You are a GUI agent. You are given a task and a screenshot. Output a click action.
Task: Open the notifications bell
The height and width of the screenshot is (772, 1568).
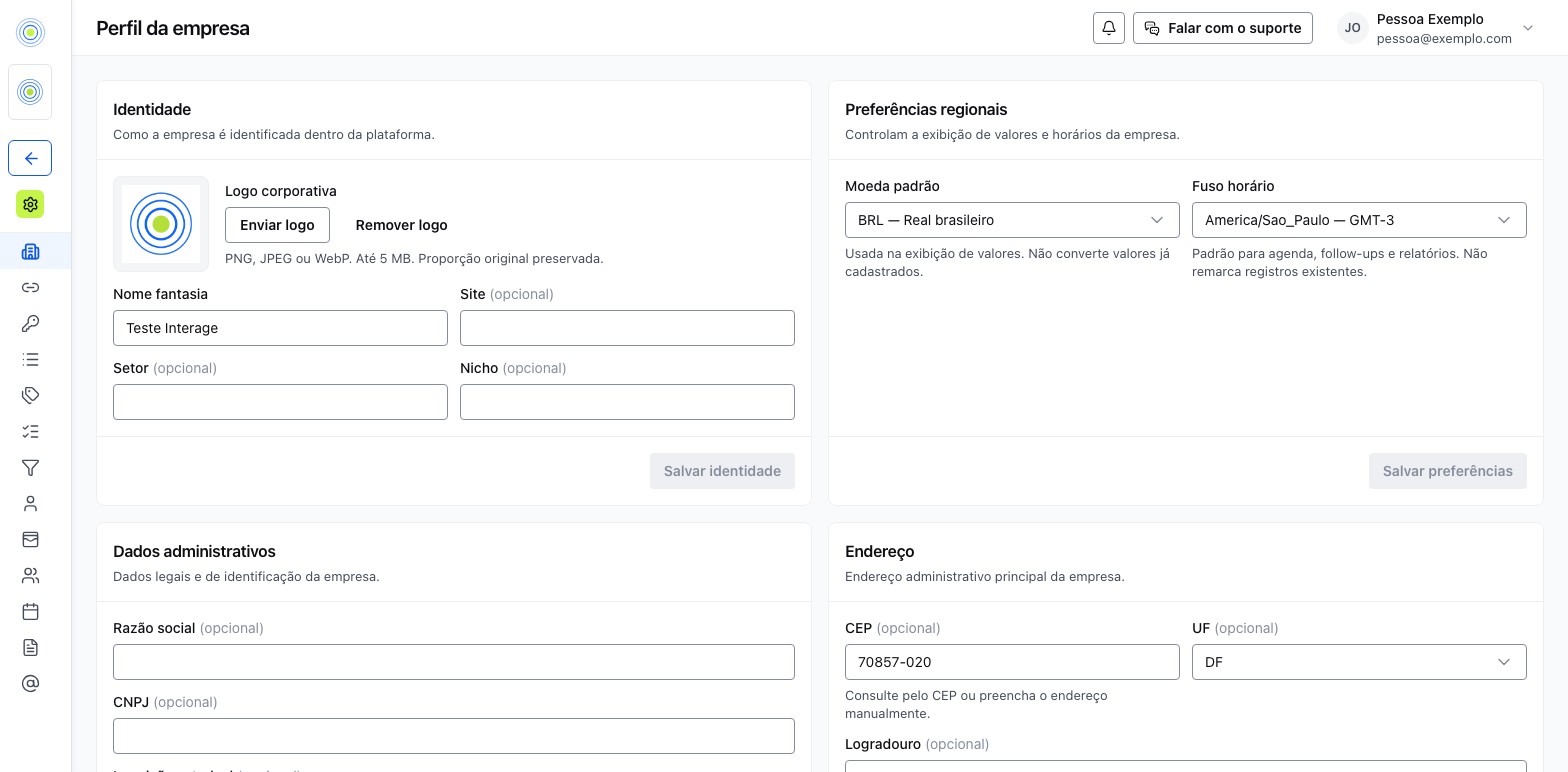[x=1109, y=28]
